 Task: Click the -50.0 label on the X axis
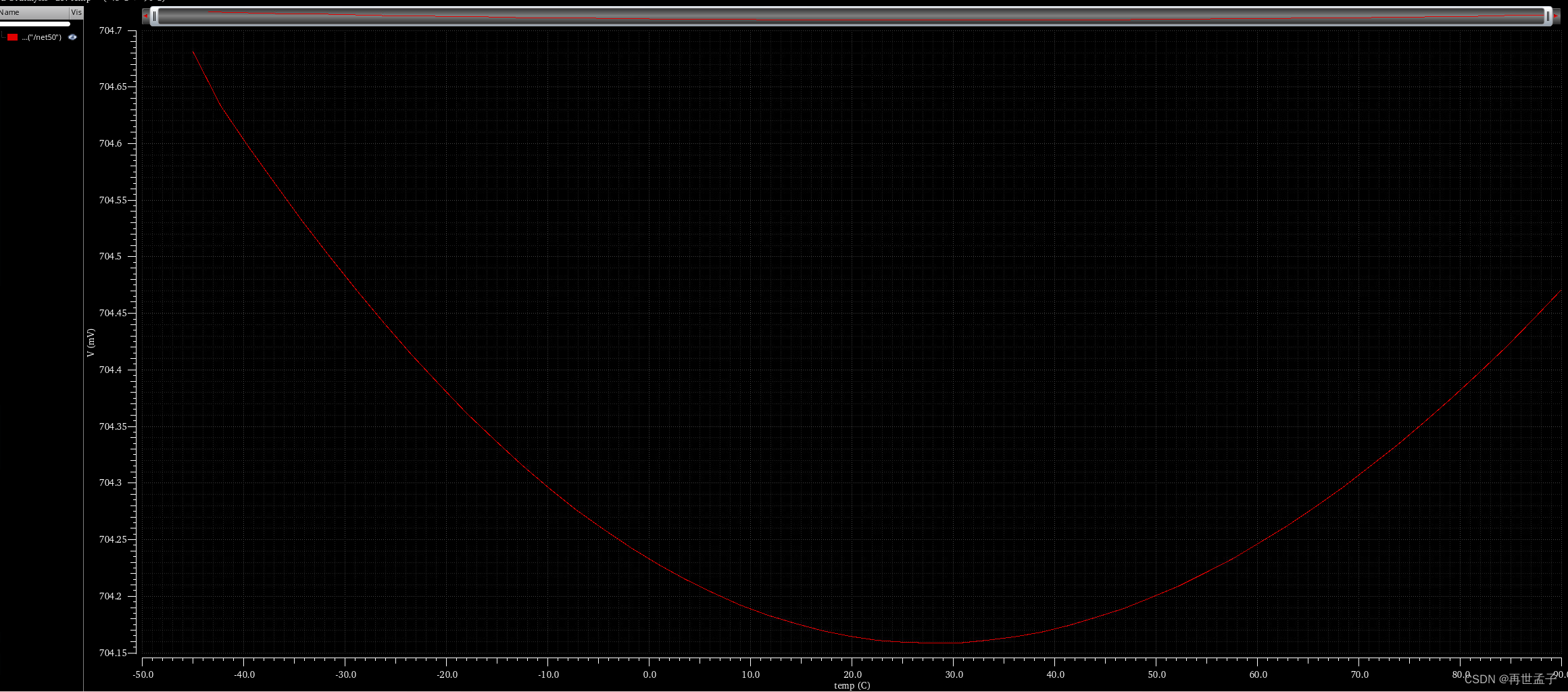tap(143, 674)
